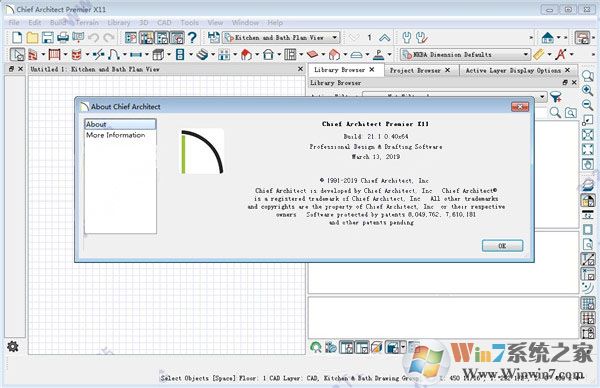This screenshot has width=600, height=388.
Task: Open the NKBA Dimension Defaults dropdown
Action: [x=466, y=54]
